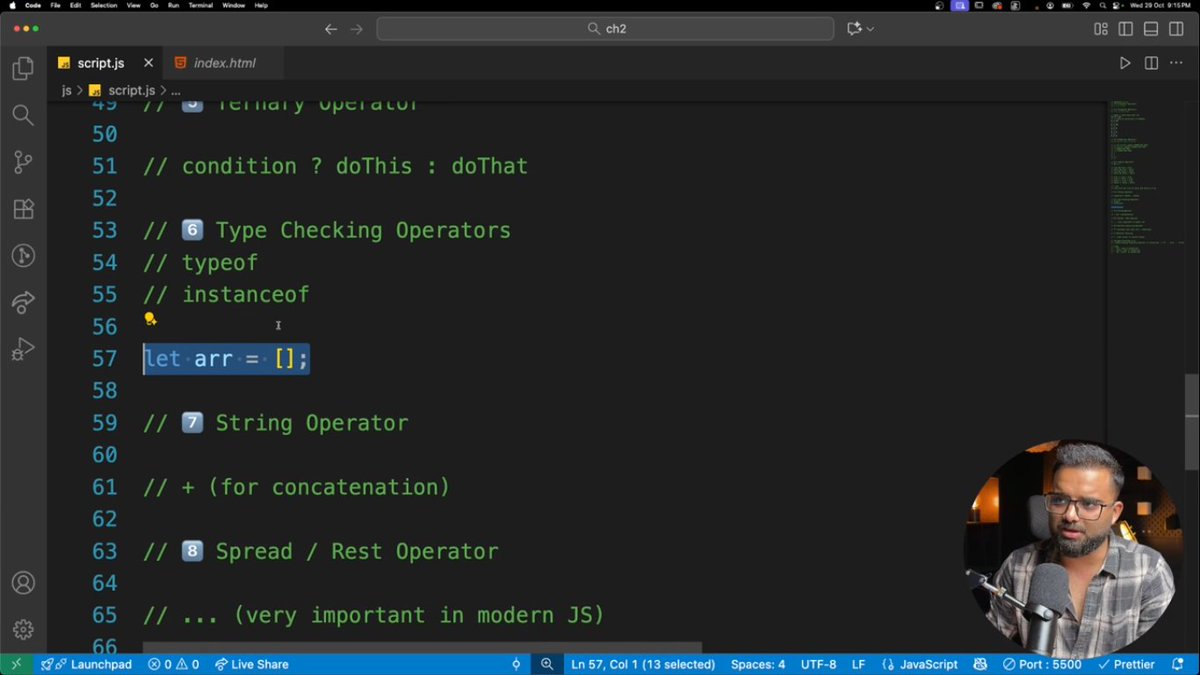Open the Copilot chat dropdown chevron
This screenshot has width=1200, height=675.
point(870,29)
